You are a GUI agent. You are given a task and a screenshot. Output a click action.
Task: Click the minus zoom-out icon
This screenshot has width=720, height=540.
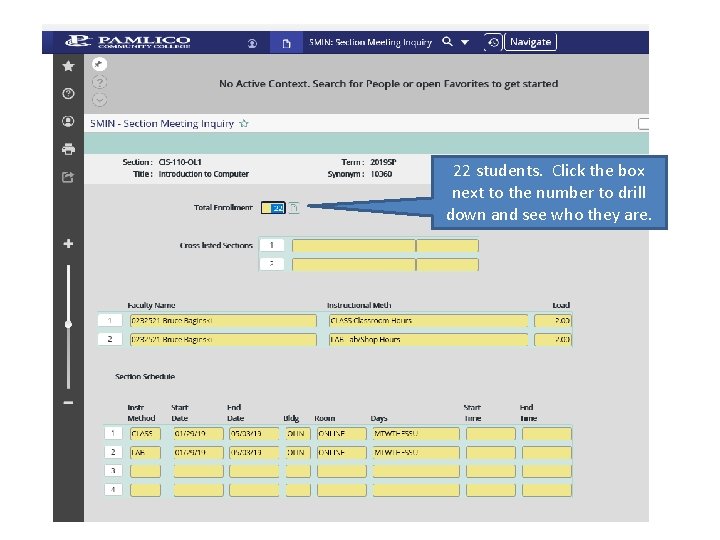[x=68, y=403]
